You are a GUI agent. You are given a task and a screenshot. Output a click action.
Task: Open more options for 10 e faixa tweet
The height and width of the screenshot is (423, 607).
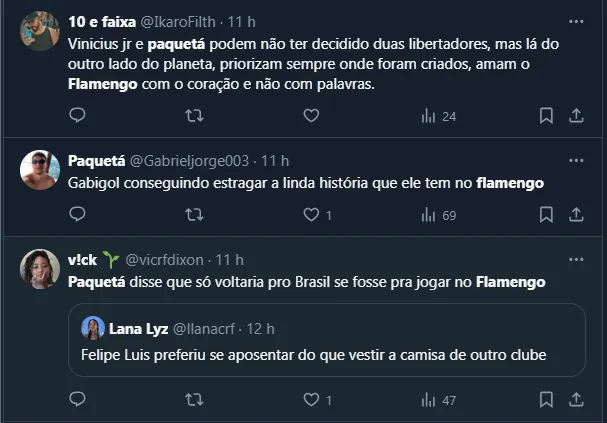tap(576, 20)
